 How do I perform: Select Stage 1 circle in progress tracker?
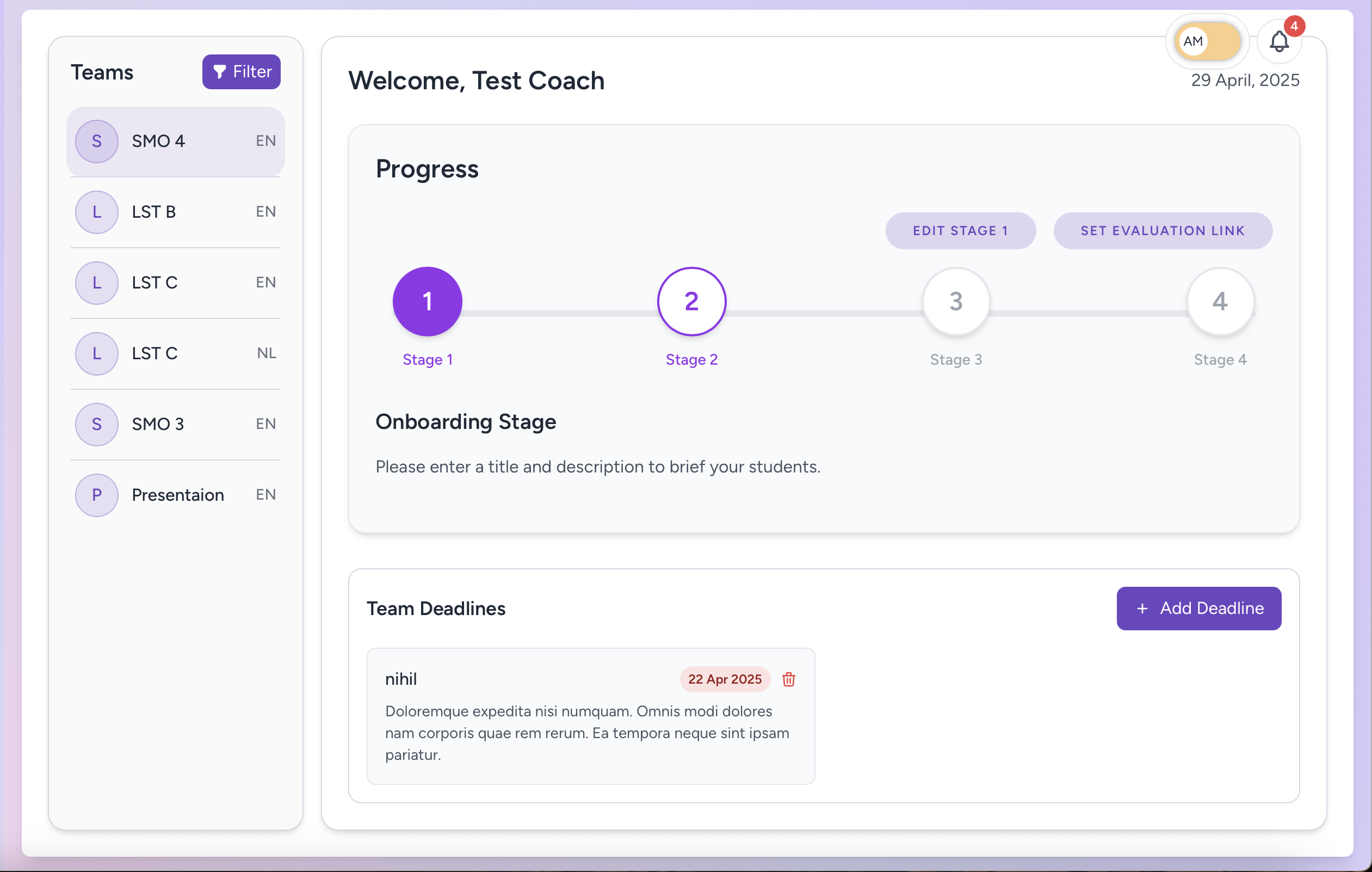pyautogui.click(x=427, y=302)
